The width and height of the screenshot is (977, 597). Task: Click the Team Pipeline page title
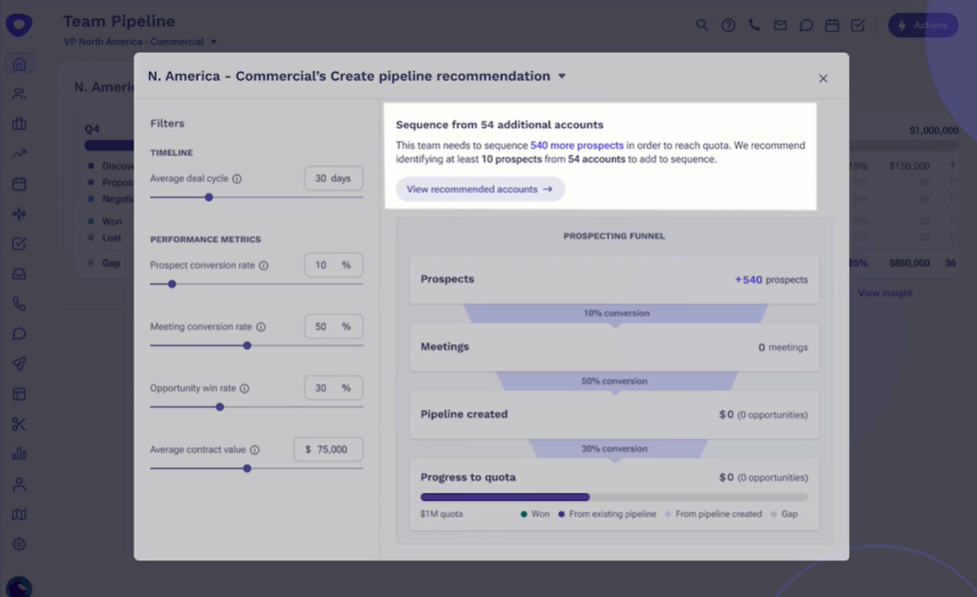(119, 21)
